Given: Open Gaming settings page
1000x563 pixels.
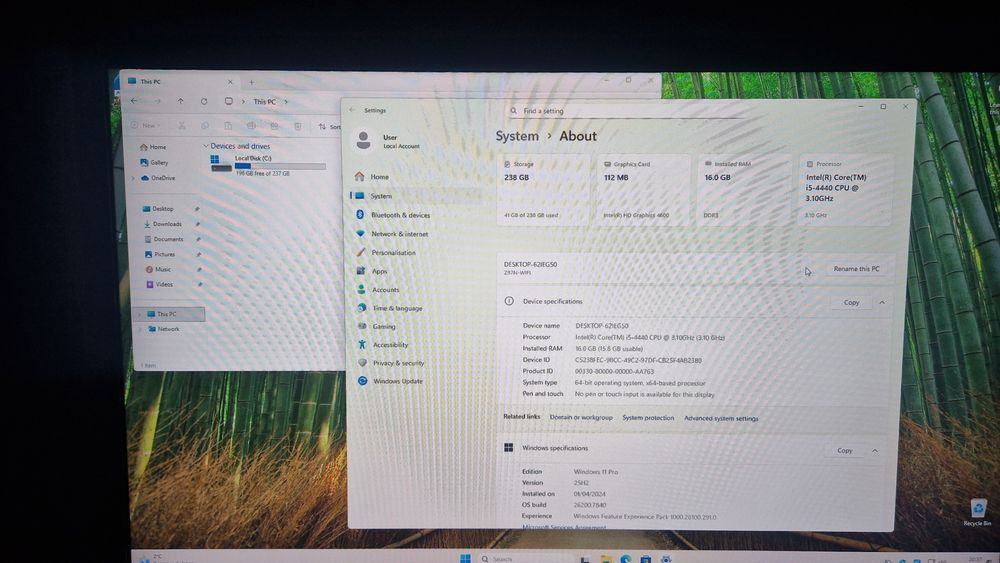Looking at the screenshot, I should point(378,326).
